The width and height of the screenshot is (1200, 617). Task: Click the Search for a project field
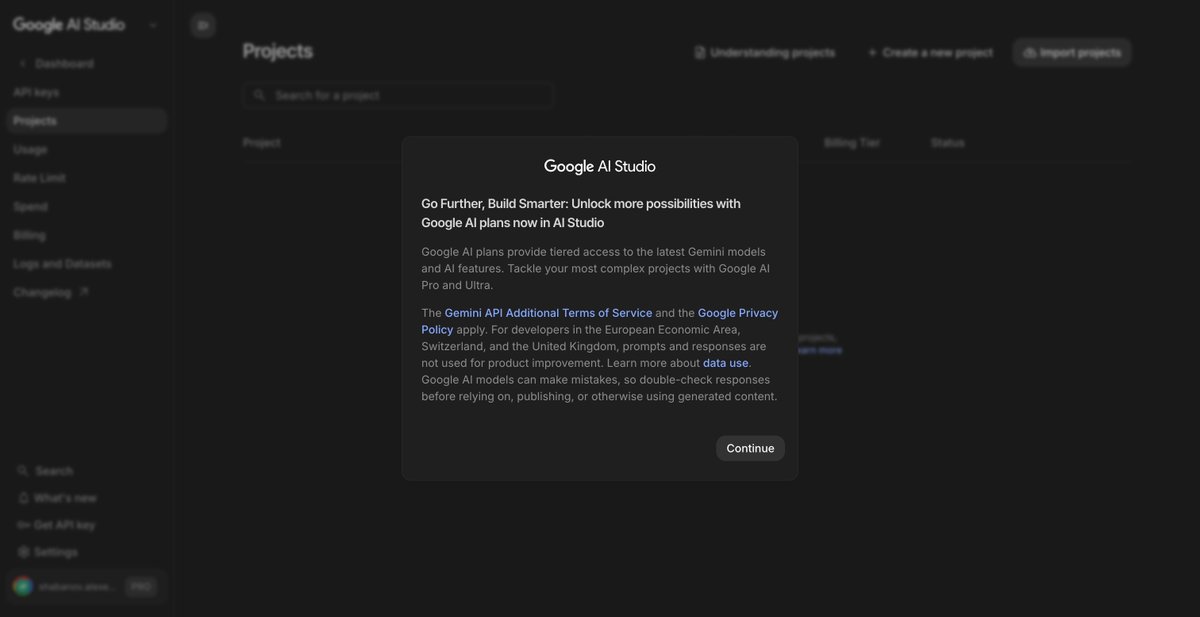tap(398, 95)
